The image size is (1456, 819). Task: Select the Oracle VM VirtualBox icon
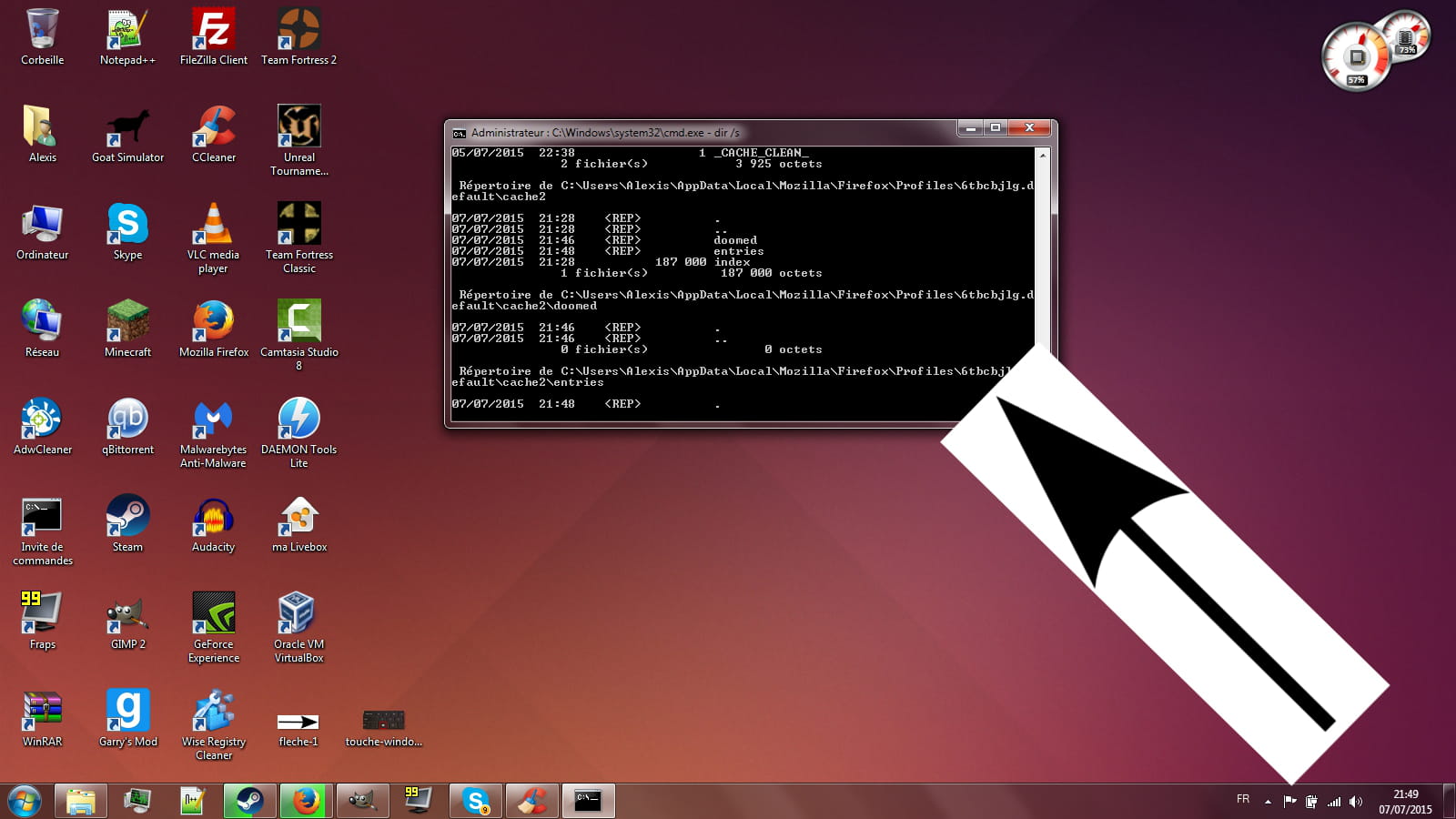(298, 615)
